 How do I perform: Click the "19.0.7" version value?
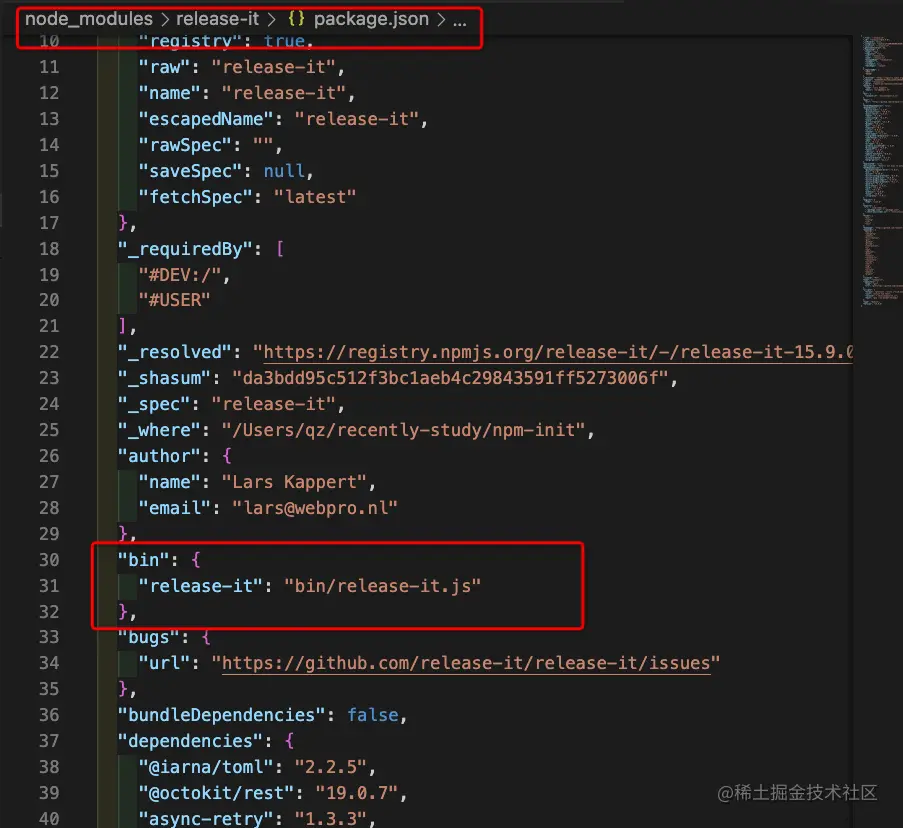(356, 792)
